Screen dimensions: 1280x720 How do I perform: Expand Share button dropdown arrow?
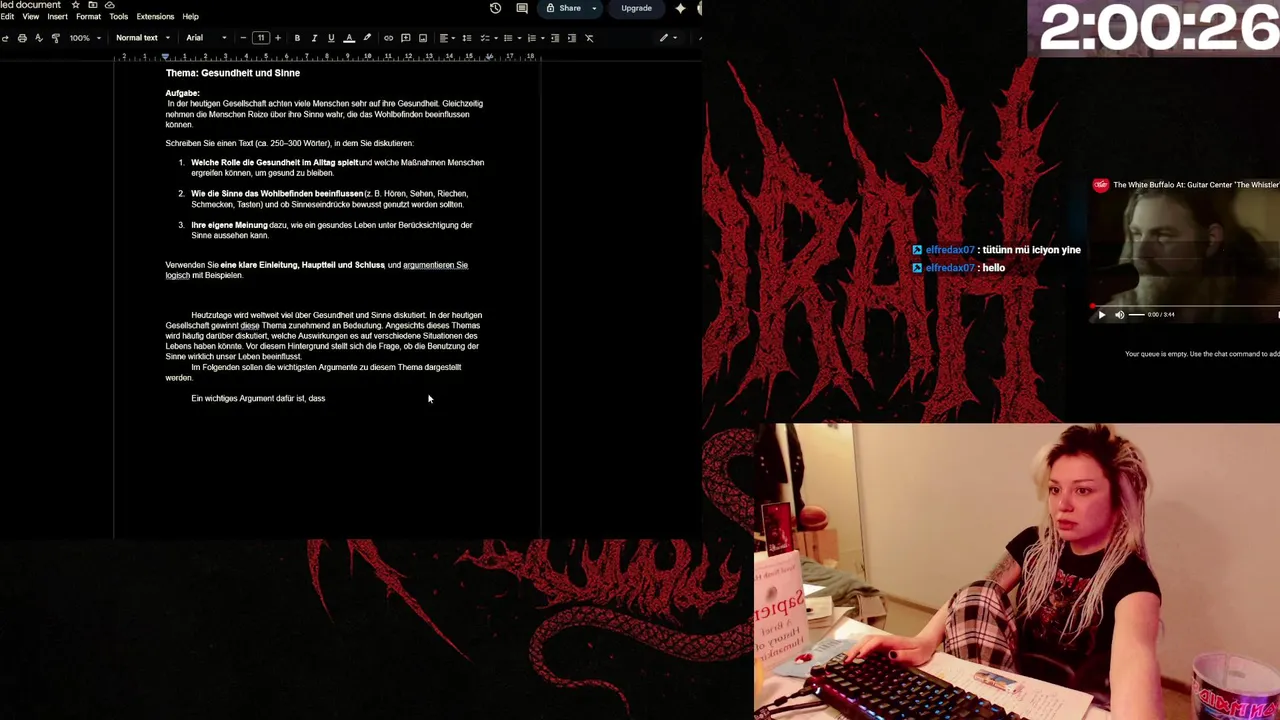point(594,8)
